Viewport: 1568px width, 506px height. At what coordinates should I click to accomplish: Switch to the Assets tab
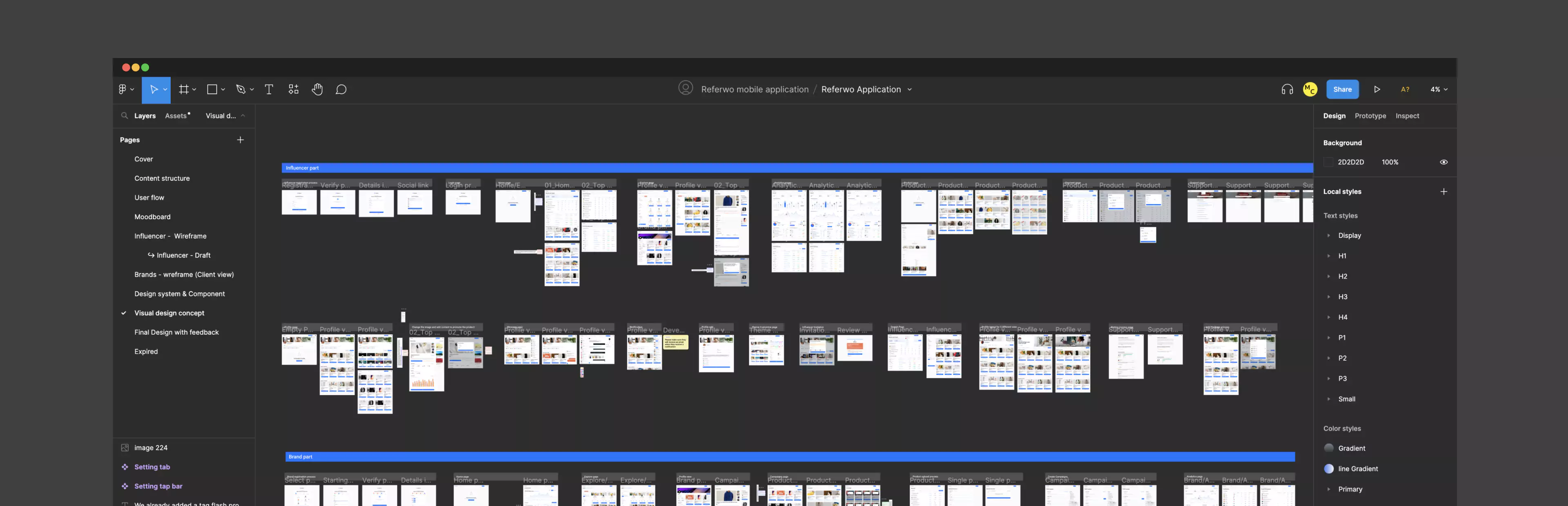coord(176,115)
